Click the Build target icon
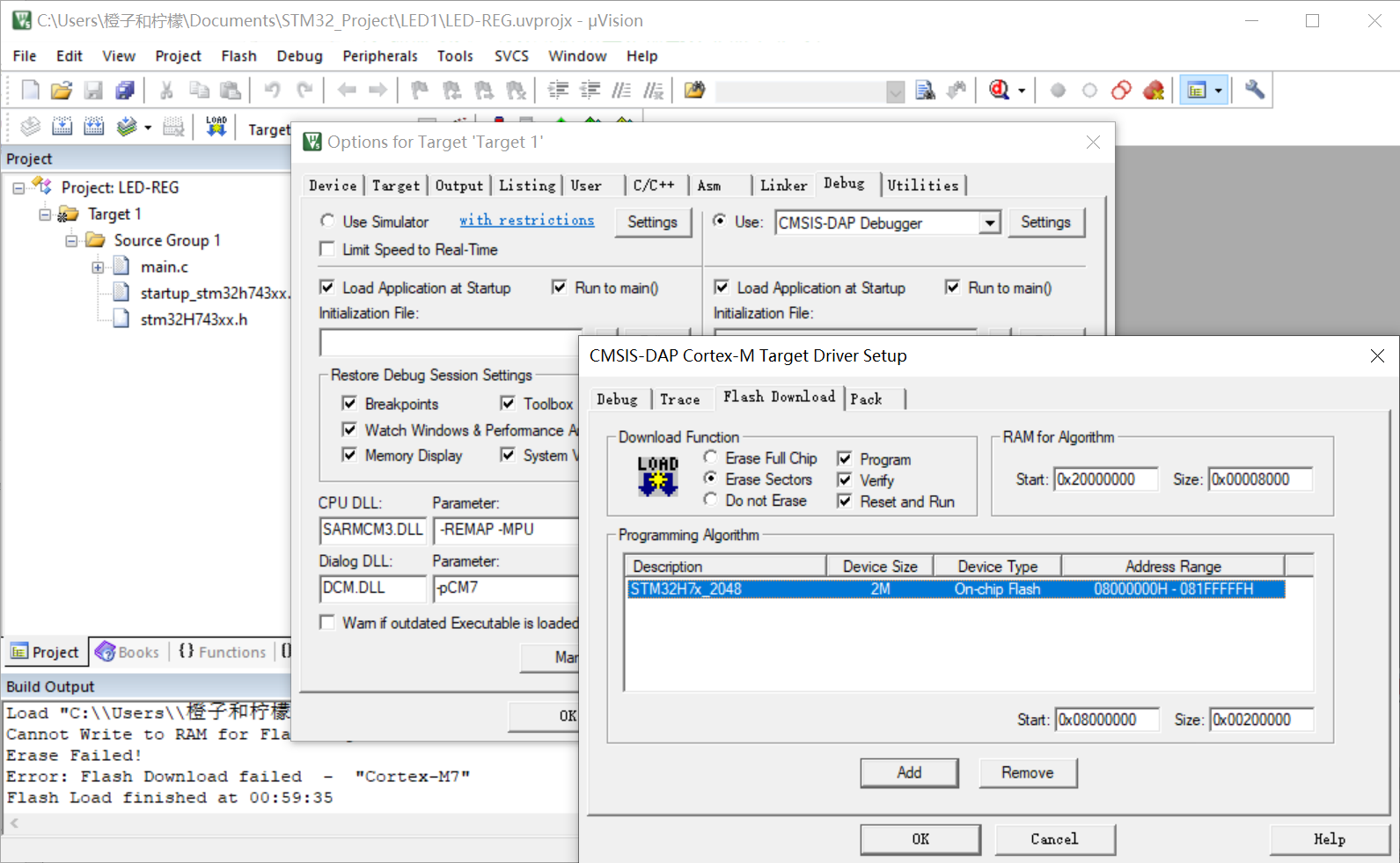Image resolution: width=1400 pixels, height=863 pixels. point(62,127)
